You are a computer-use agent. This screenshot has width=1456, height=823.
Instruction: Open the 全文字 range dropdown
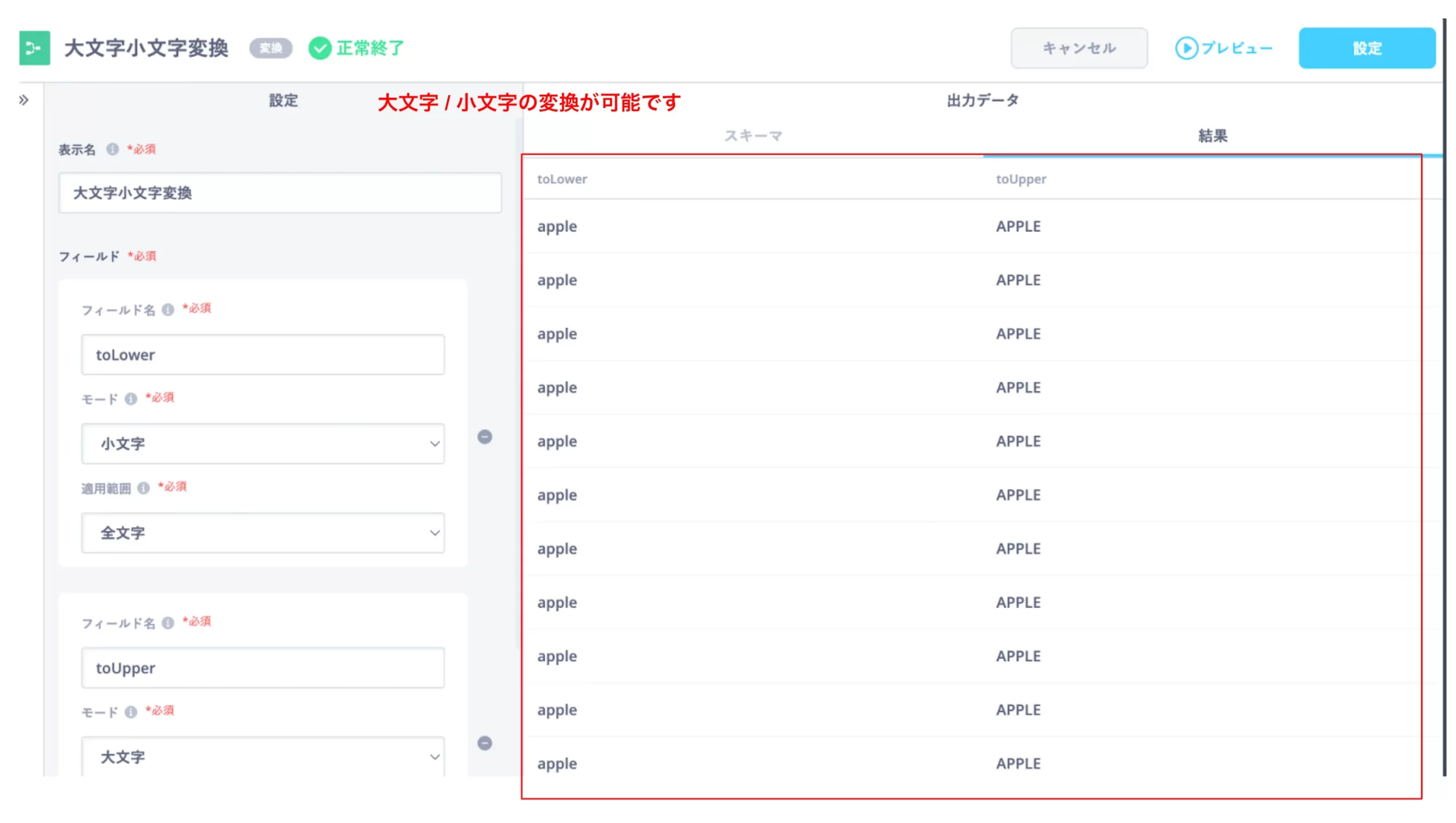pos(263,533)
